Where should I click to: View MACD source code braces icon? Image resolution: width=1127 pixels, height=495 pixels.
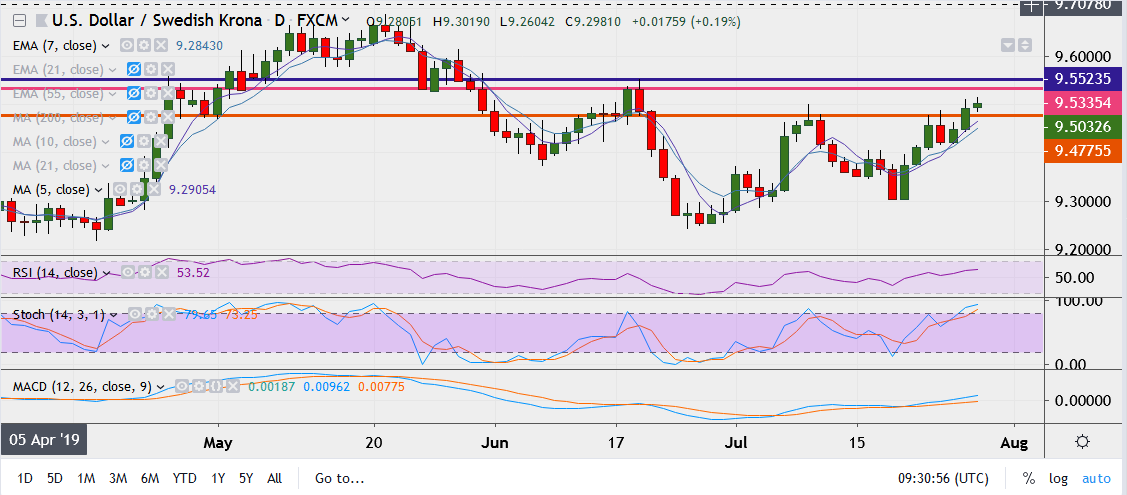[x=215, y=387]
